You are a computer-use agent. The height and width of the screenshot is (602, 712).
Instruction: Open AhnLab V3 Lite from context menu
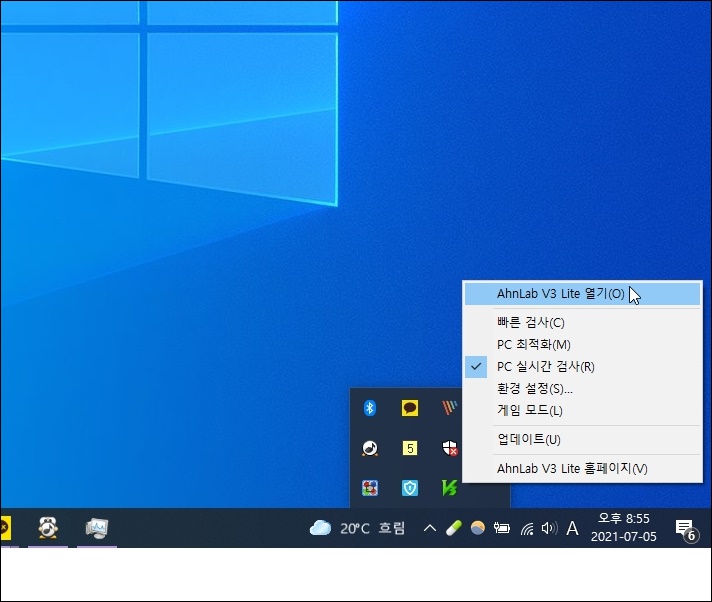(x=582, y=294)
